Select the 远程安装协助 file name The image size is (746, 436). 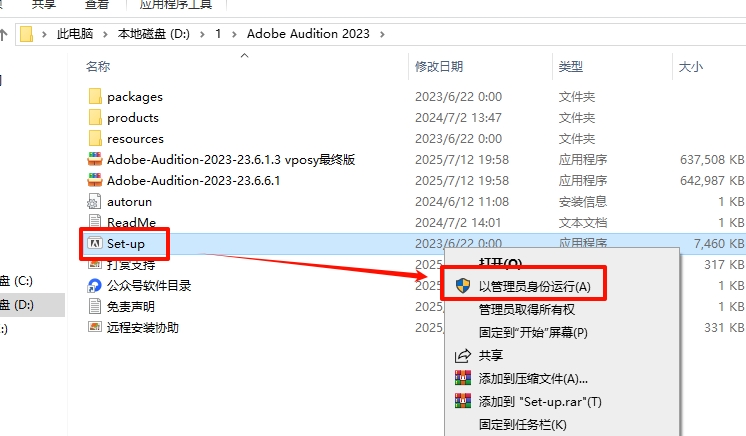click(x=143, y=327)
